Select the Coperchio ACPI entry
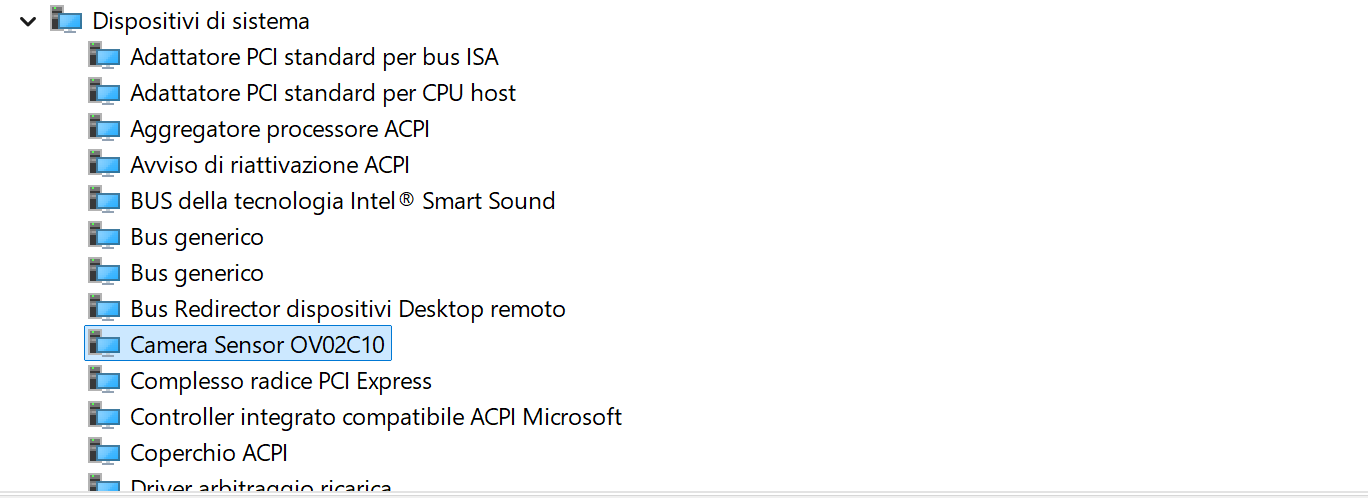 pyautogui.click(x=209, y=453)
